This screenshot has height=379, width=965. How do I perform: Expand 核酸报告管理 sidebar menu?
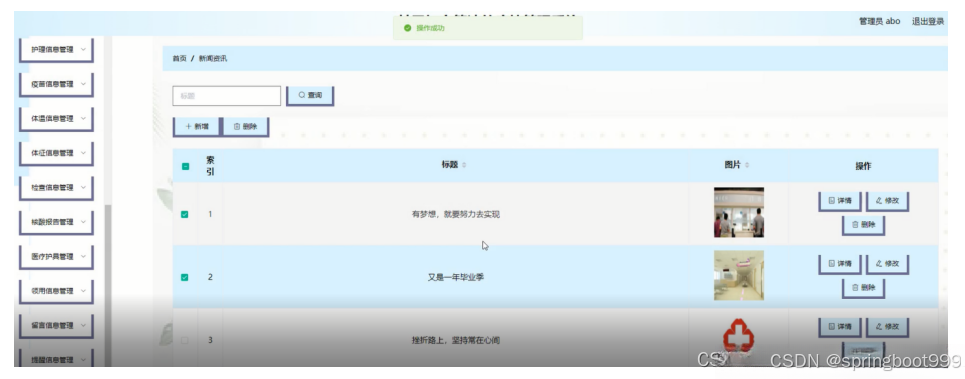pos(57,222)
